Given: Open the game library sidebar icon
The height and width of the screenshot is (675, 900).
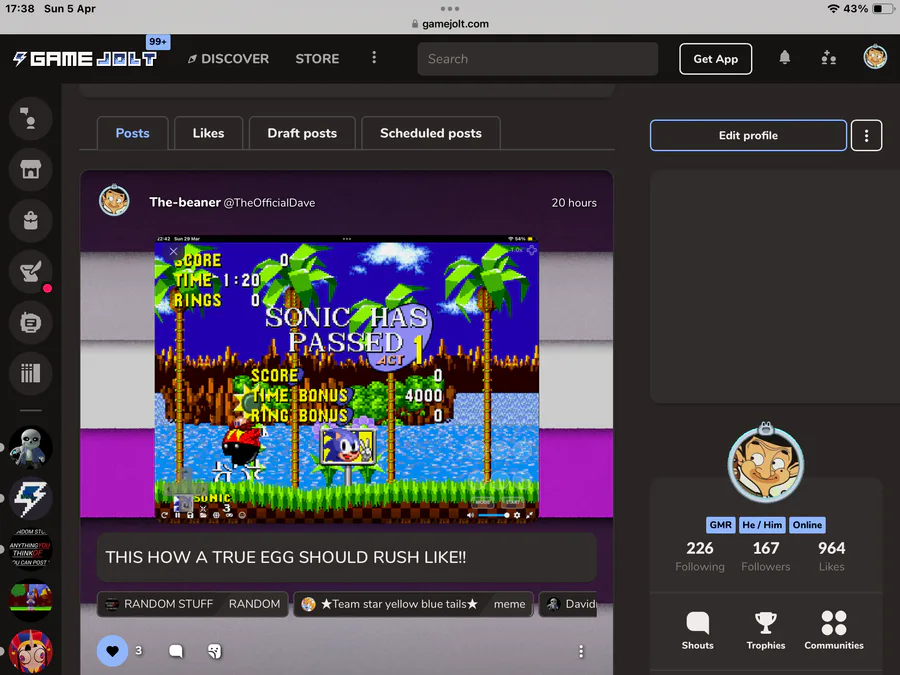Looking at the screenshot, I should pos(30,374).
